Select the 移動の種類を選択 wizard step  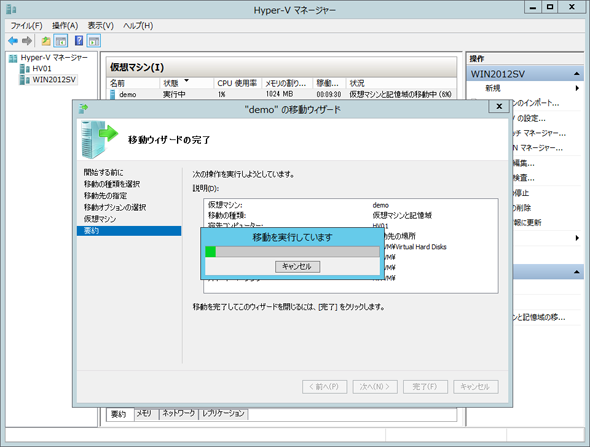point(112,184)
